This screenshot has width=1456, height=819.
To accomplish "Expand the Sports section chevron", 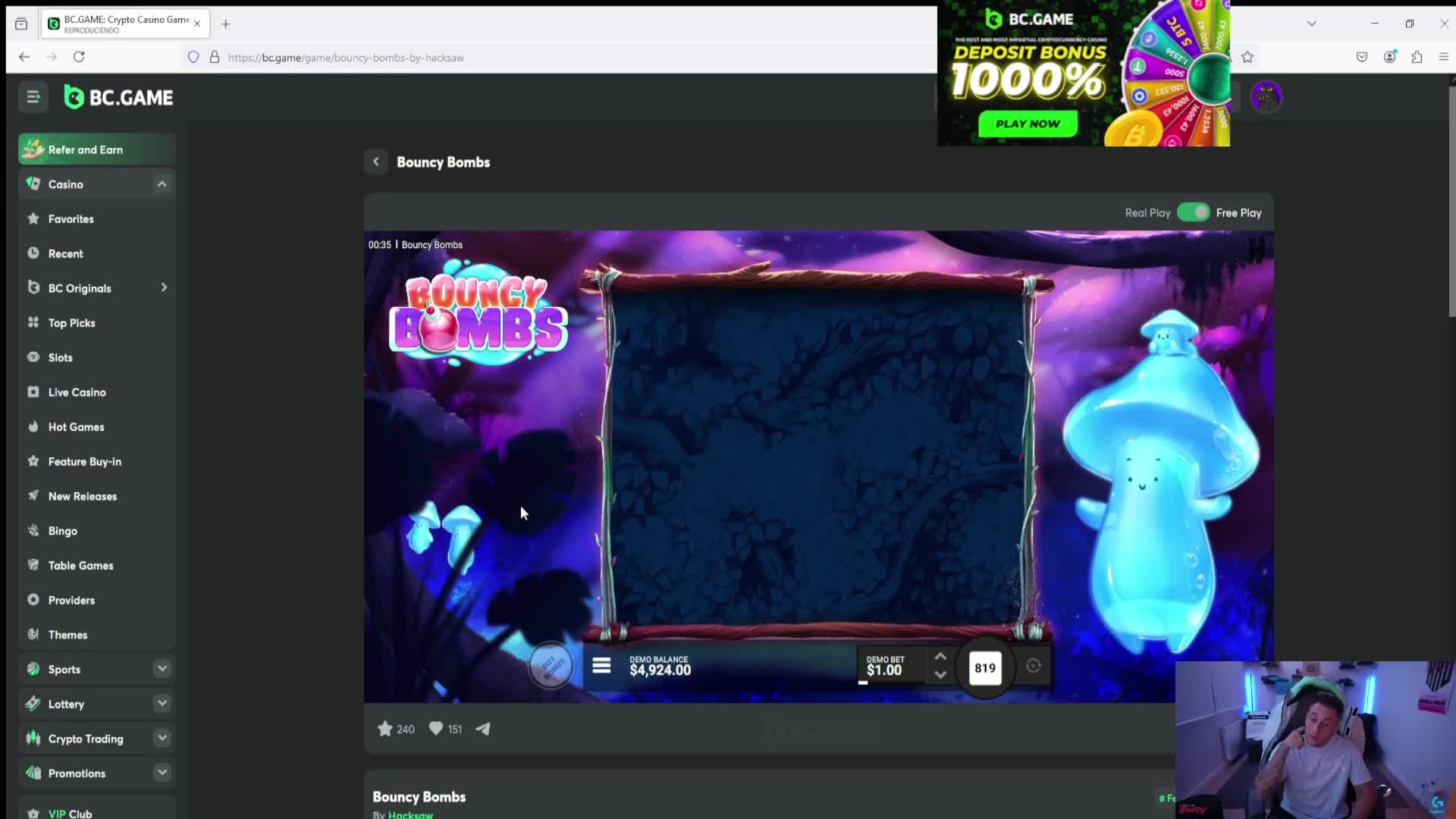I will [162, 669].
